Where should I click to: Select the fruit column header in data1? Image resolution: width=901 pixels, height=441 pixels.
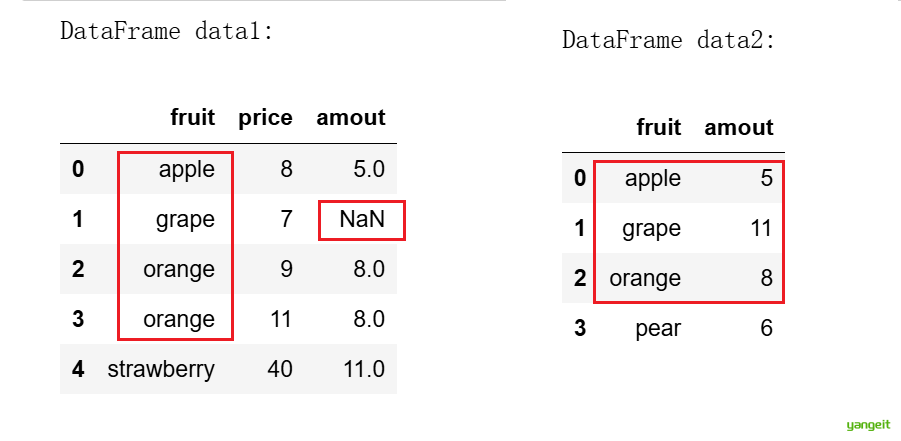(x=193, y=118)
